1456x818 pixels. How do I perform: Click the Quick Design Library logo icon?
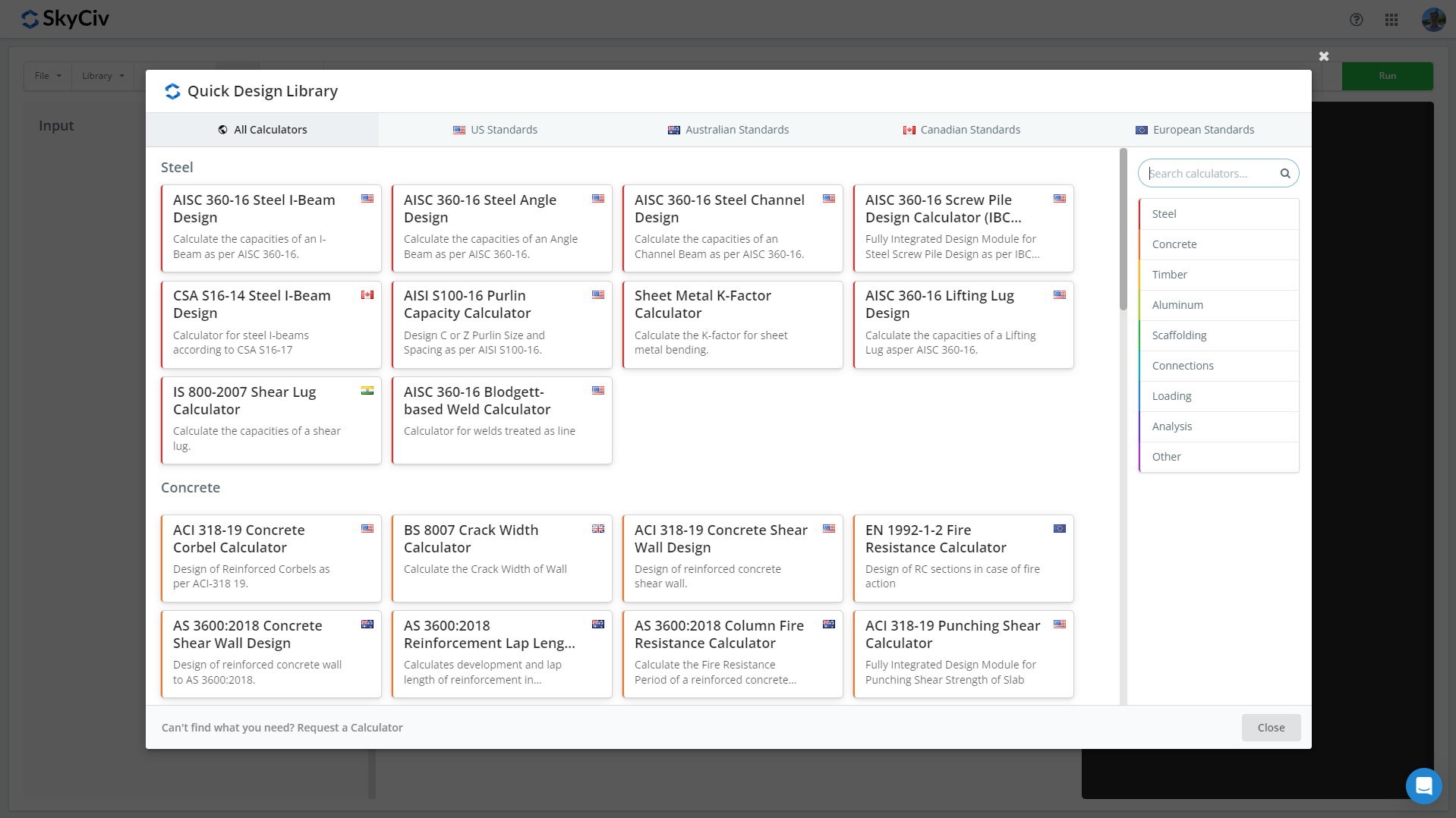point(172,91)
